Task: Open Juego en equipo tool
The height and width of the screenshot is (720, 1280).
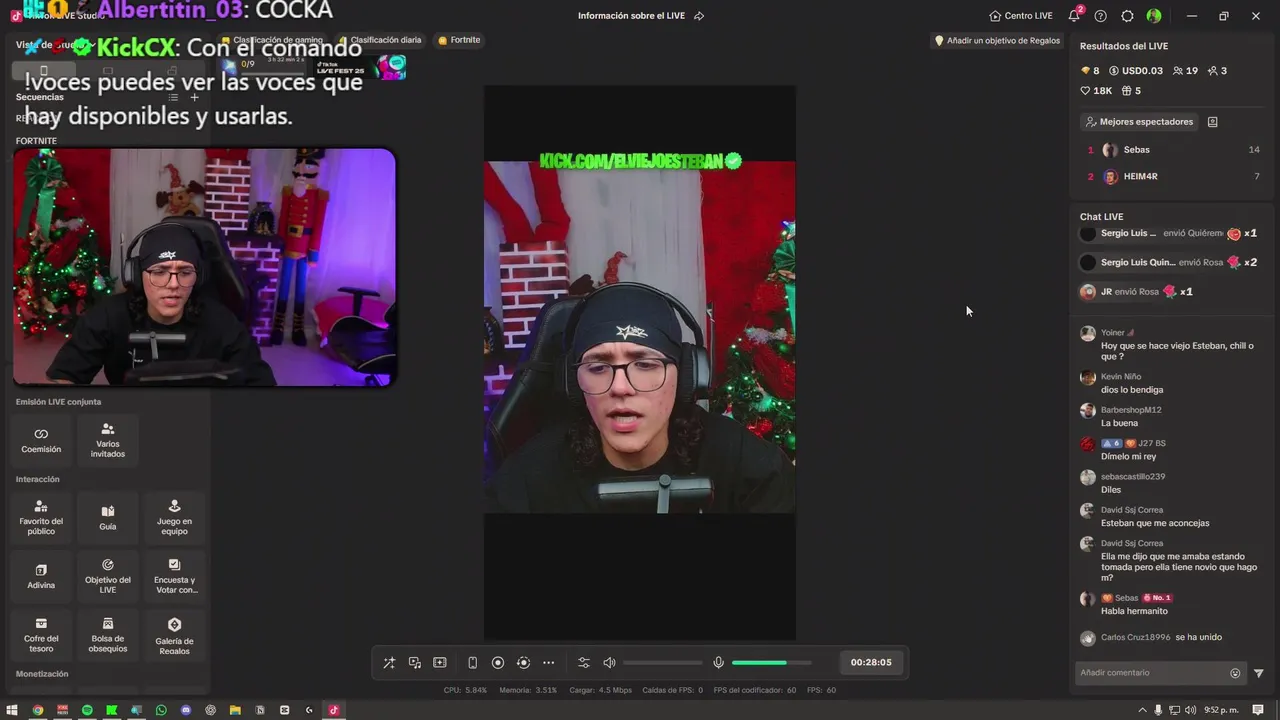Action: coord(174,517)
